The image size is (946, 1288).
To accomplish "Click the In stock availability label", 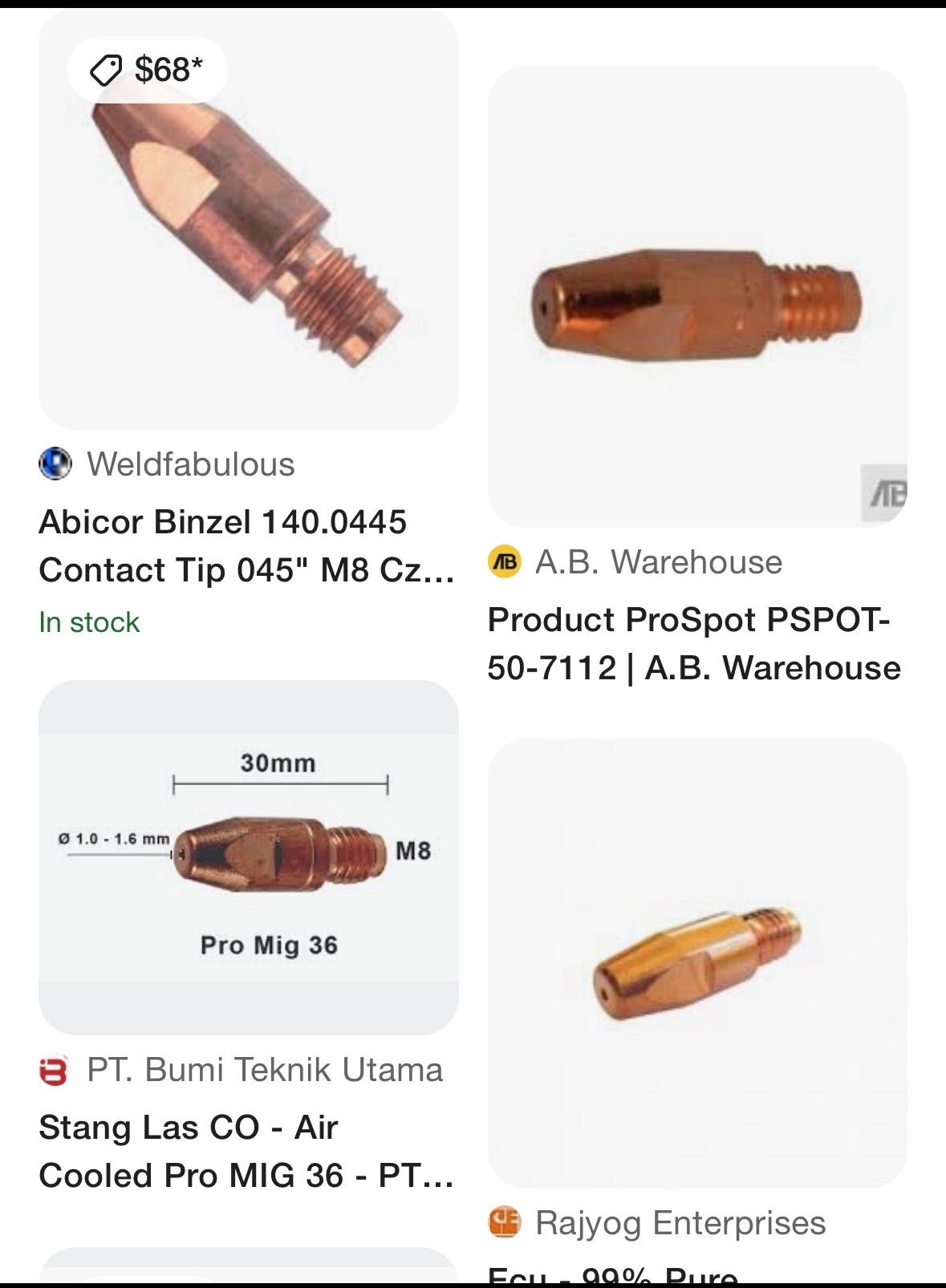I will 89,622.
